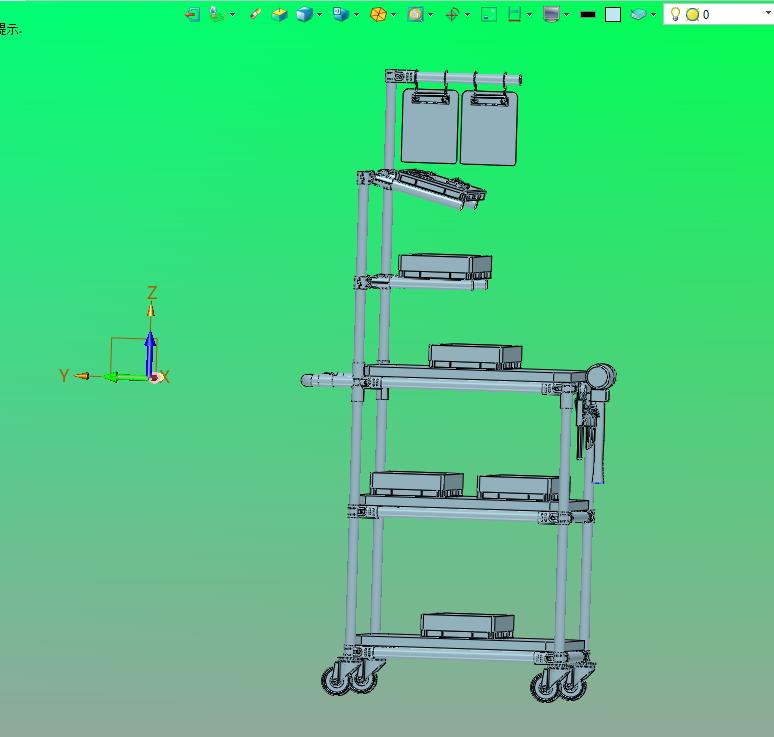The height and width of the screenshot is (737, 774).
Task: Expand the orange polygon icon dropdown
Action: coord(393,15)
